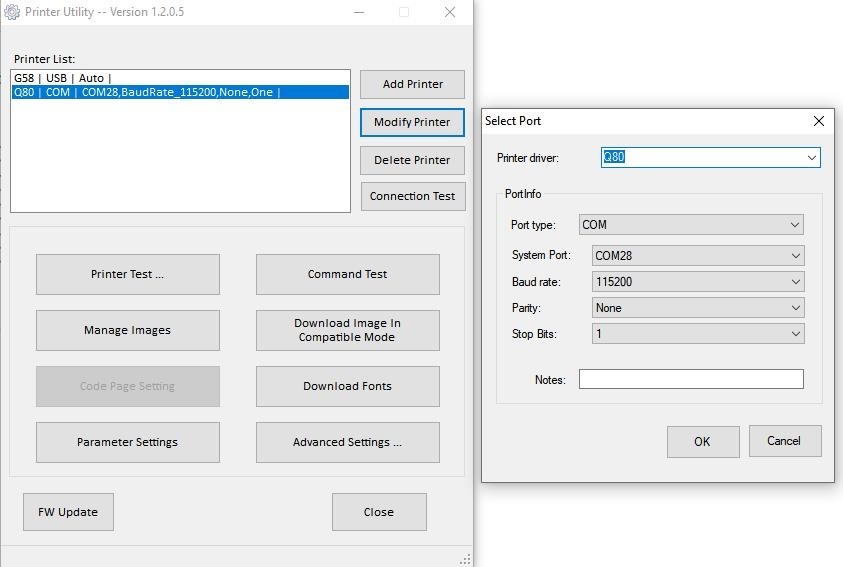The image size is (843, 567).
Task: Select the Q80 COM printer entry
Action: (x=146, y=93)
